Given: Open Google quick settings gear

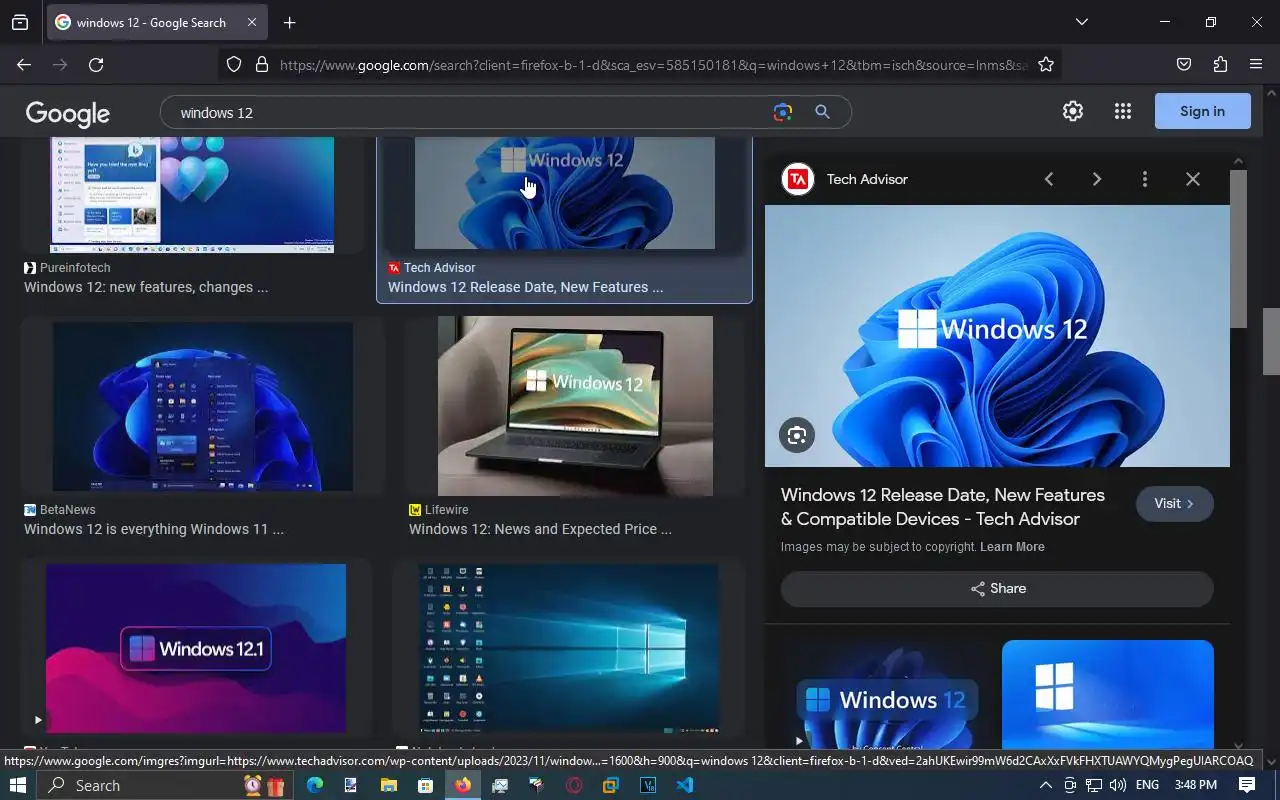Looking at the screenshot, I should 1073,111.
